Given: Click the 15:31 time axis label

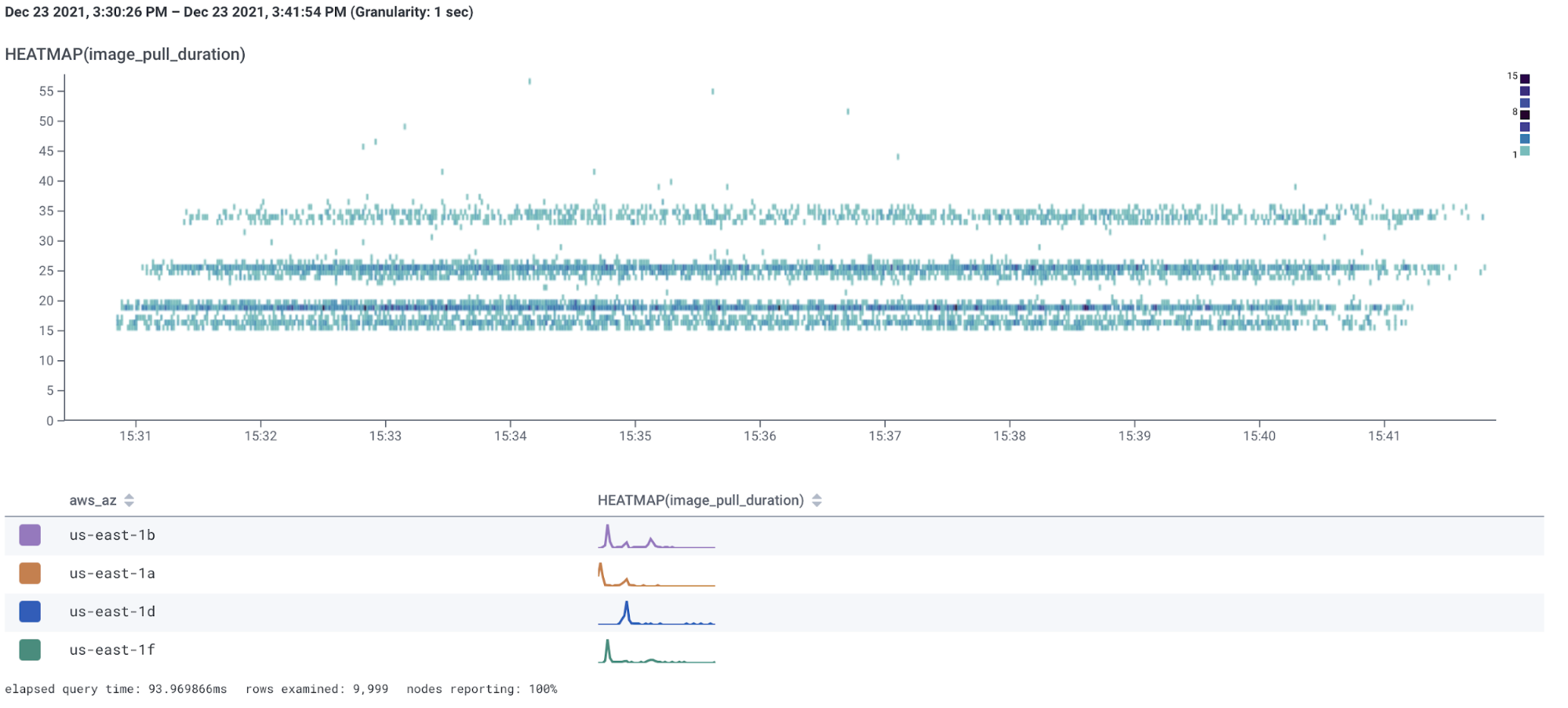Looking at the screenshot, I should [135, 436].
